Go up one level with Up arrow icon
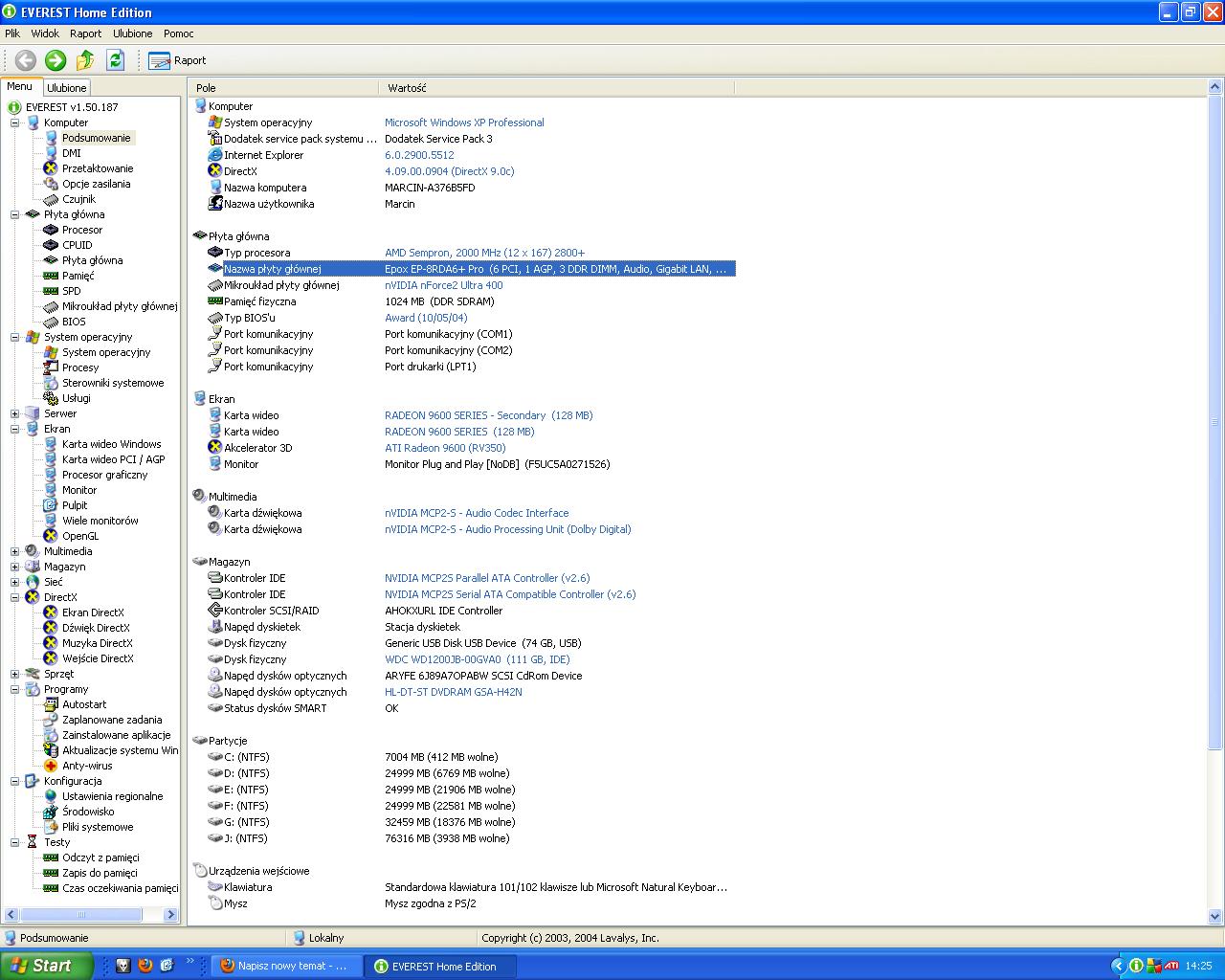Image resolution: width=1225 pixels, height=980 pixels. 85,60
